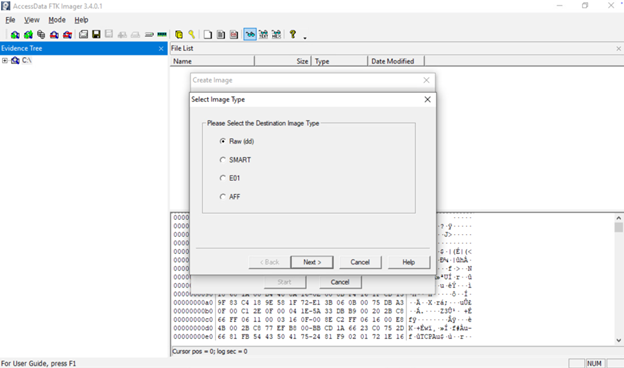This screenshot has width=624, height=368.
Task: Toggle the automatic file view glasses icon
Action: pos(250,35)
